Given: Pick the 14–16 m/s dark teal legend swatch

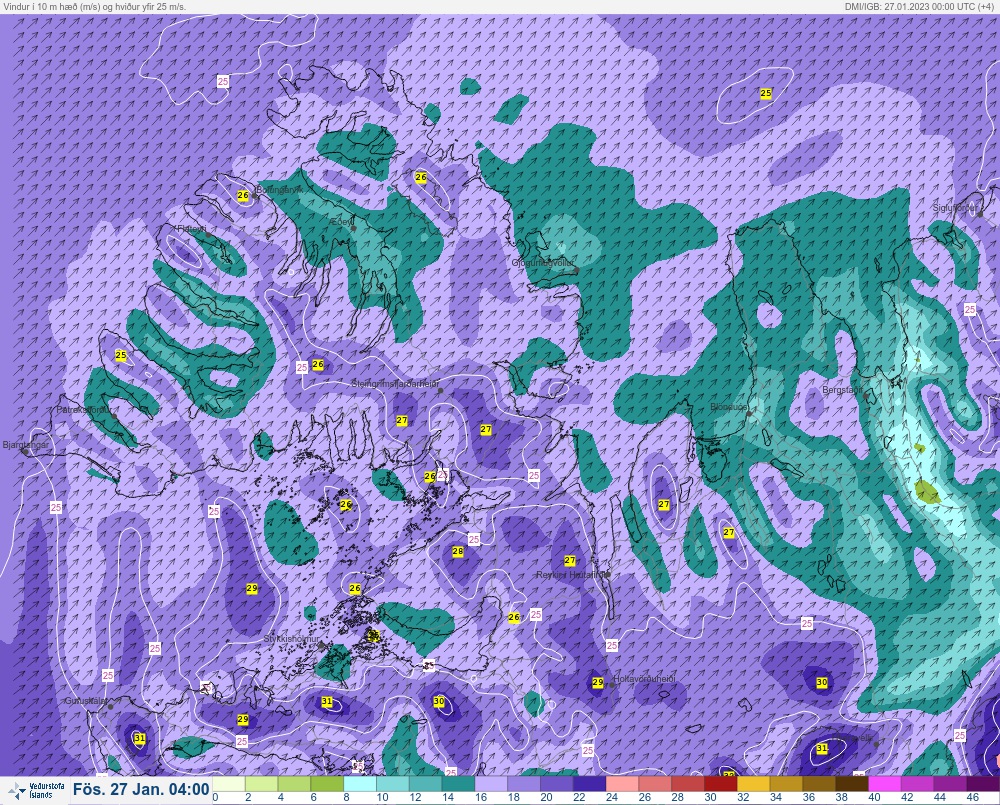Looking at the screenshot, I should tap(458, 783).
